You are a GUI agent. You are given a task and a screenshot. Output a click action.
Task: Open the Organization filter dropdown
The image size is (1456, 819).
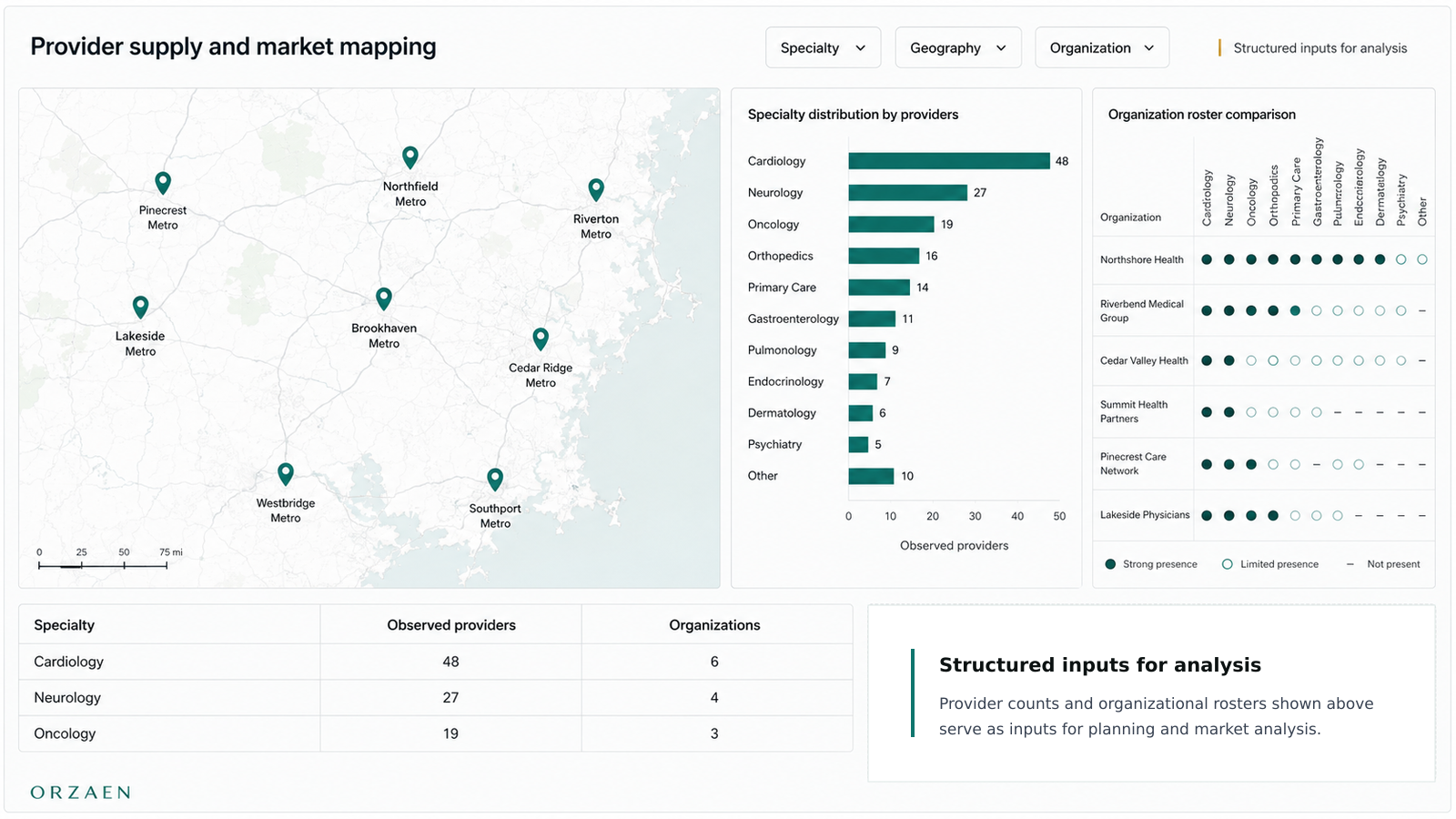1102,47
